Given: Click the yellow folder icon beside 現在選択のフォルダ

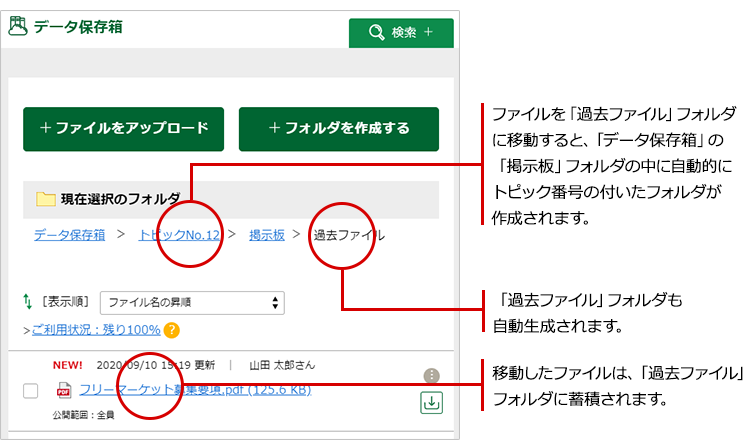Looking at the screenshot, I should (45, 199).
